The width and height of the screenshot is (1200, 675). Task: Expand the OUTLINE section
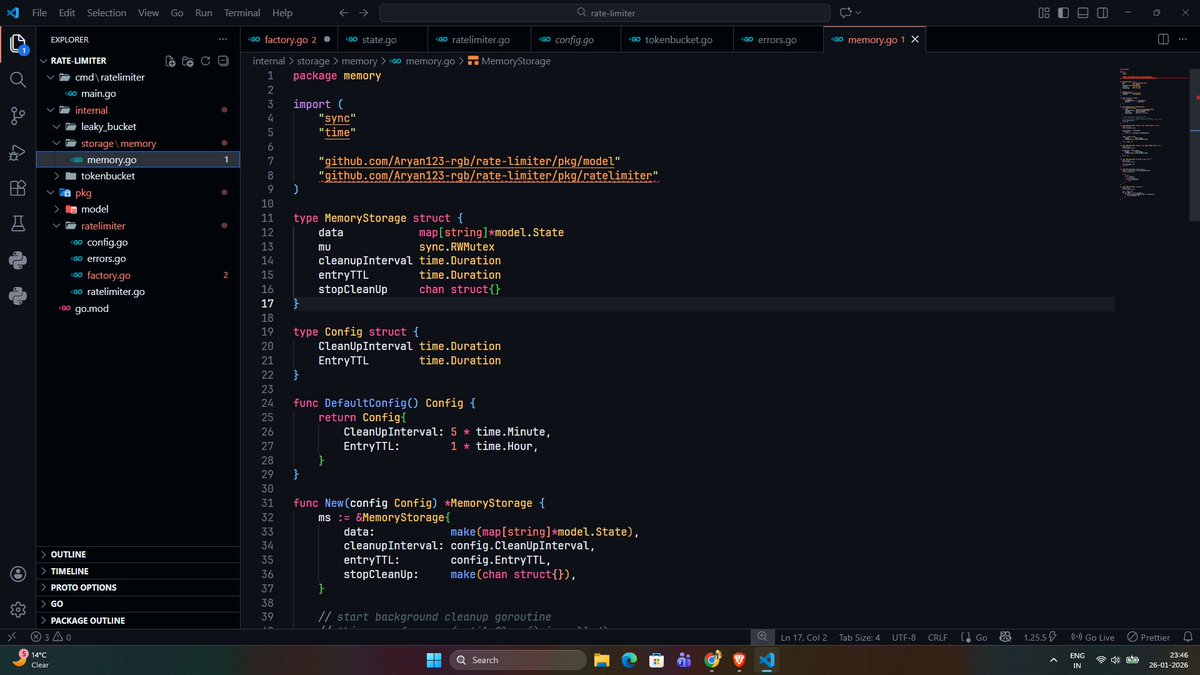[138, 554]
